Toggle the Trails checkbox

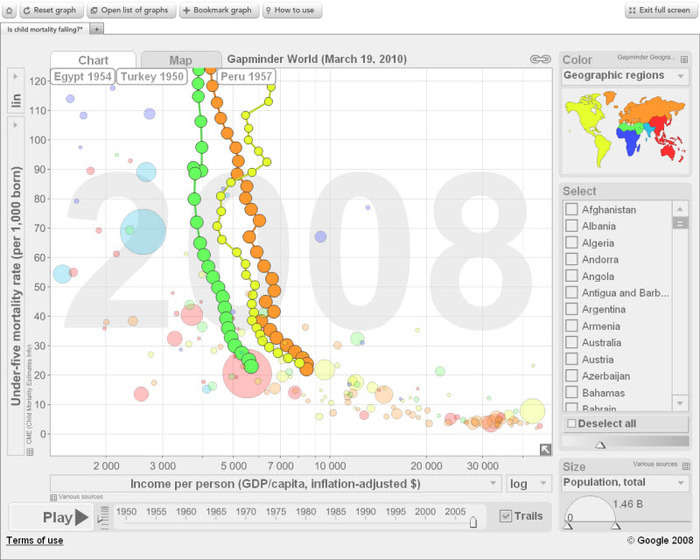(x=505, y=516)
